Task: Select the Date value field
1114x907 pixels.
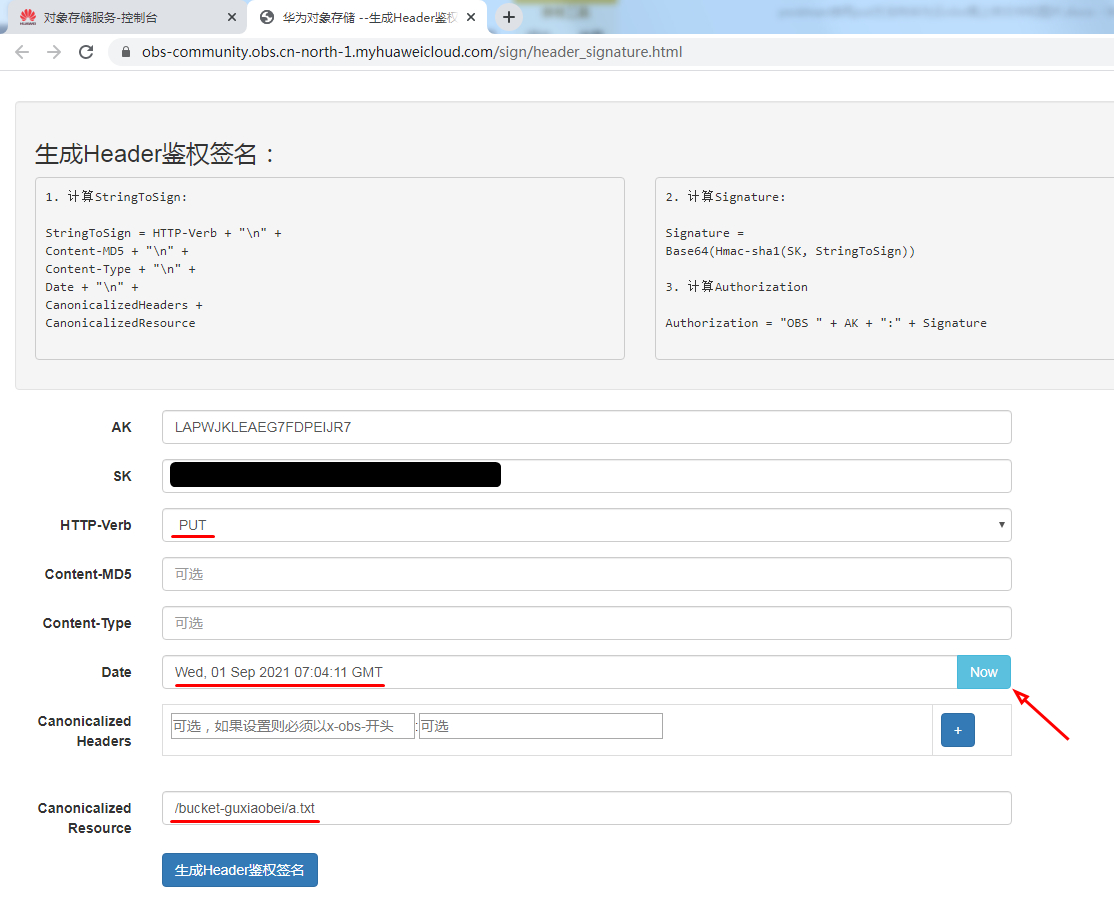Action: tap(560, 672)
